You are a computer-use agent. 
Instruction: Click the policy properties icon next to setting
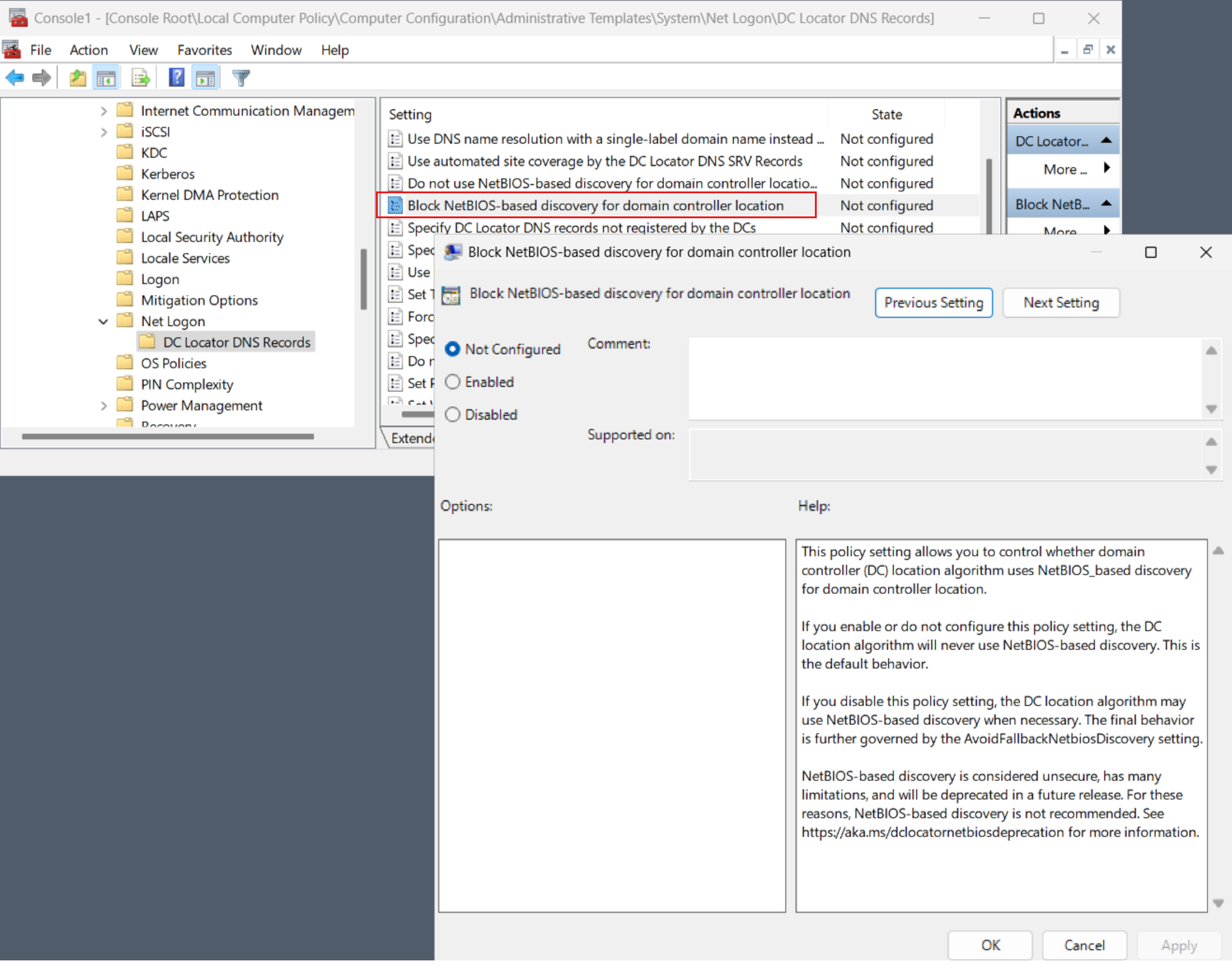tap(394, 205)
